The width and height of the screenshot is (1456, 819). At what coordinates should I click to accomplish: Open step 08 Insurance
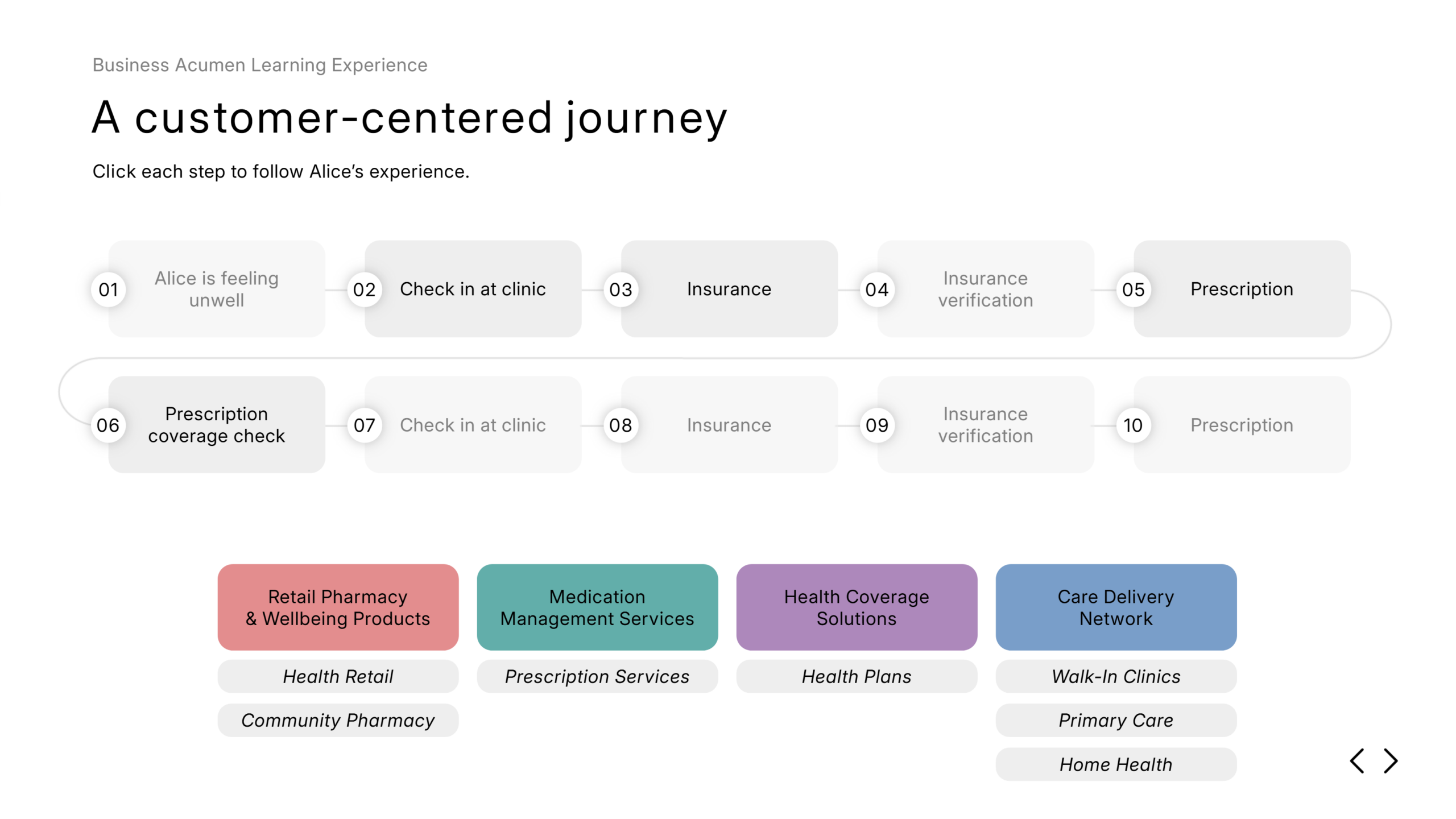tap(729, 425)
